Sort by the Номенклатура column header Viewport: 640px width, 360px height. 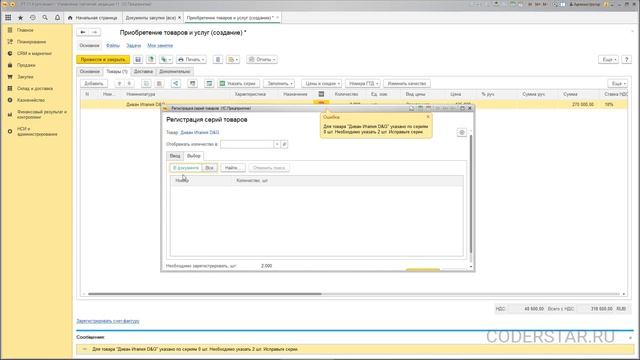tap(141, 94)
